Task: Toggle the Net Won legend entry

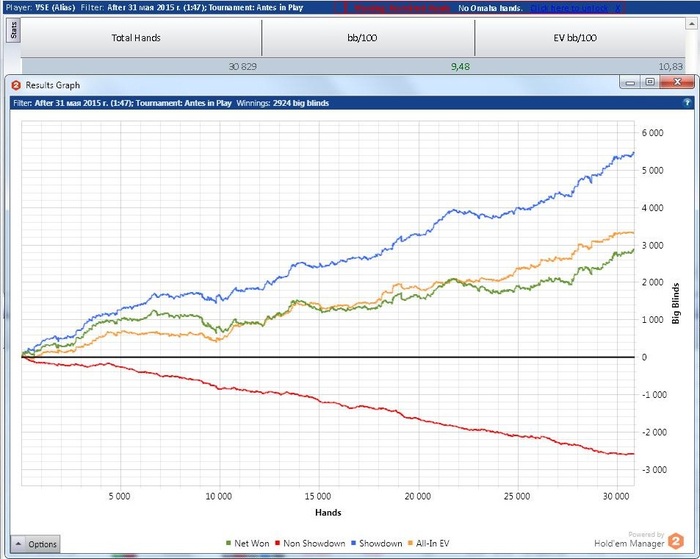Action: 248,543
